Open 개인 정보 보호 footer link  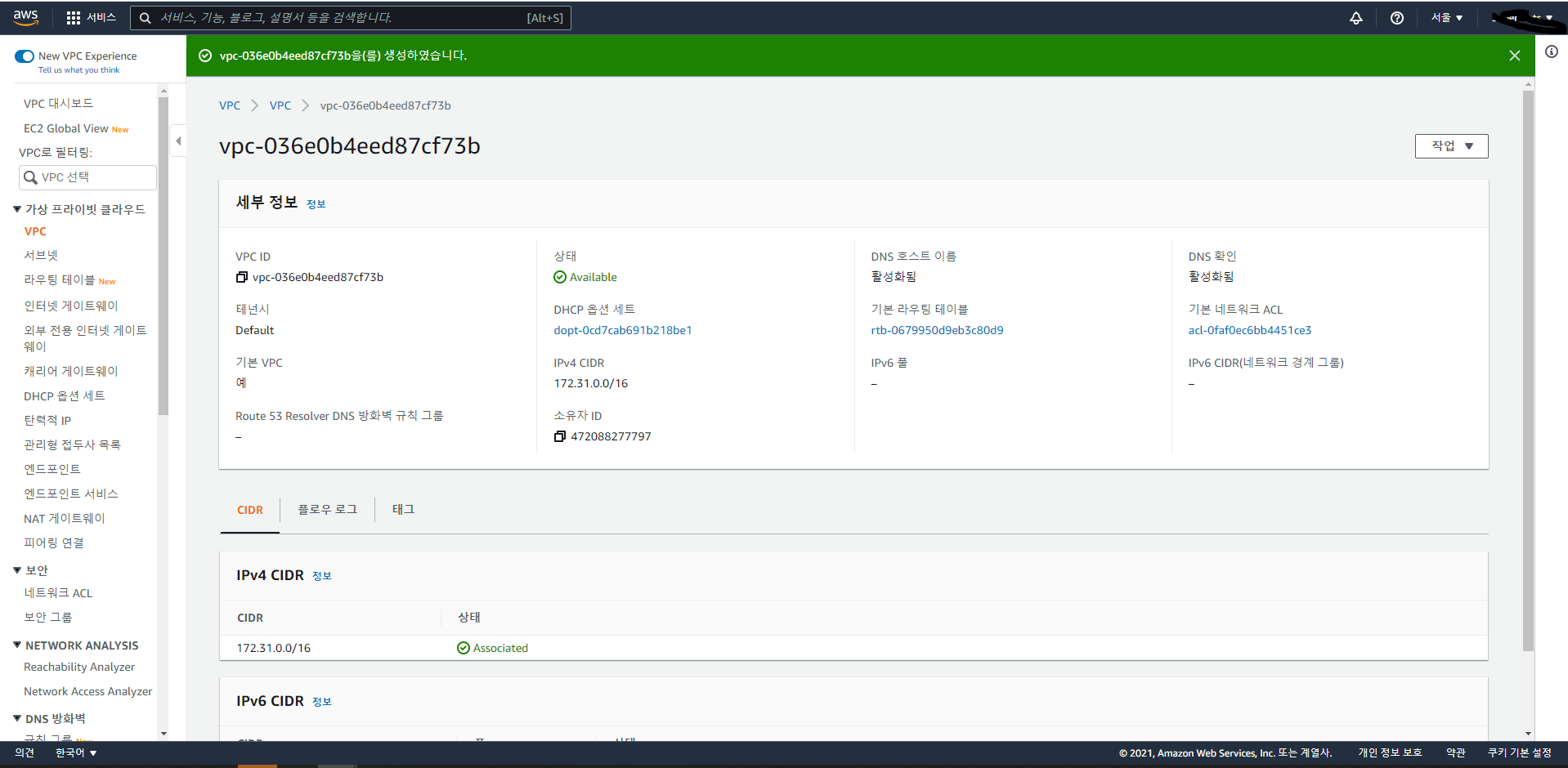tap(1390, 752)
